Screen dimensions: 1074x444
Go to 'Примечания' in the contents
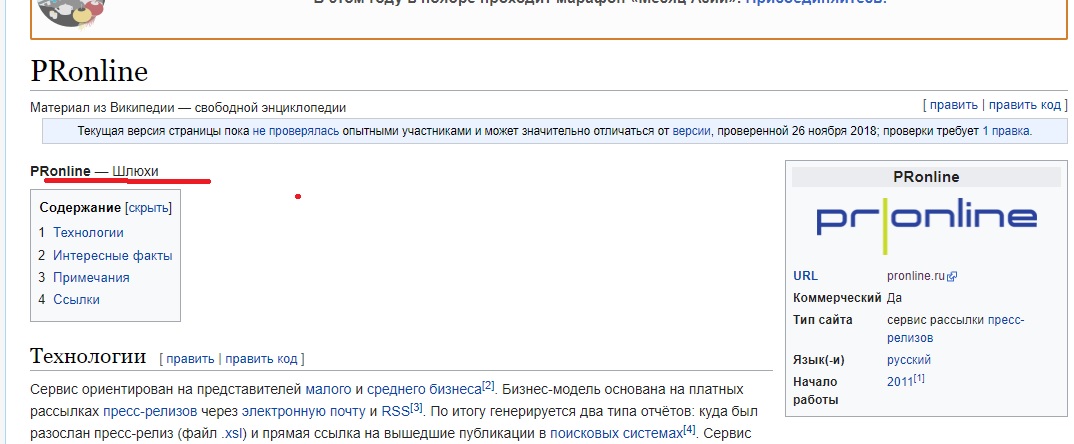(x=91, y=278)
